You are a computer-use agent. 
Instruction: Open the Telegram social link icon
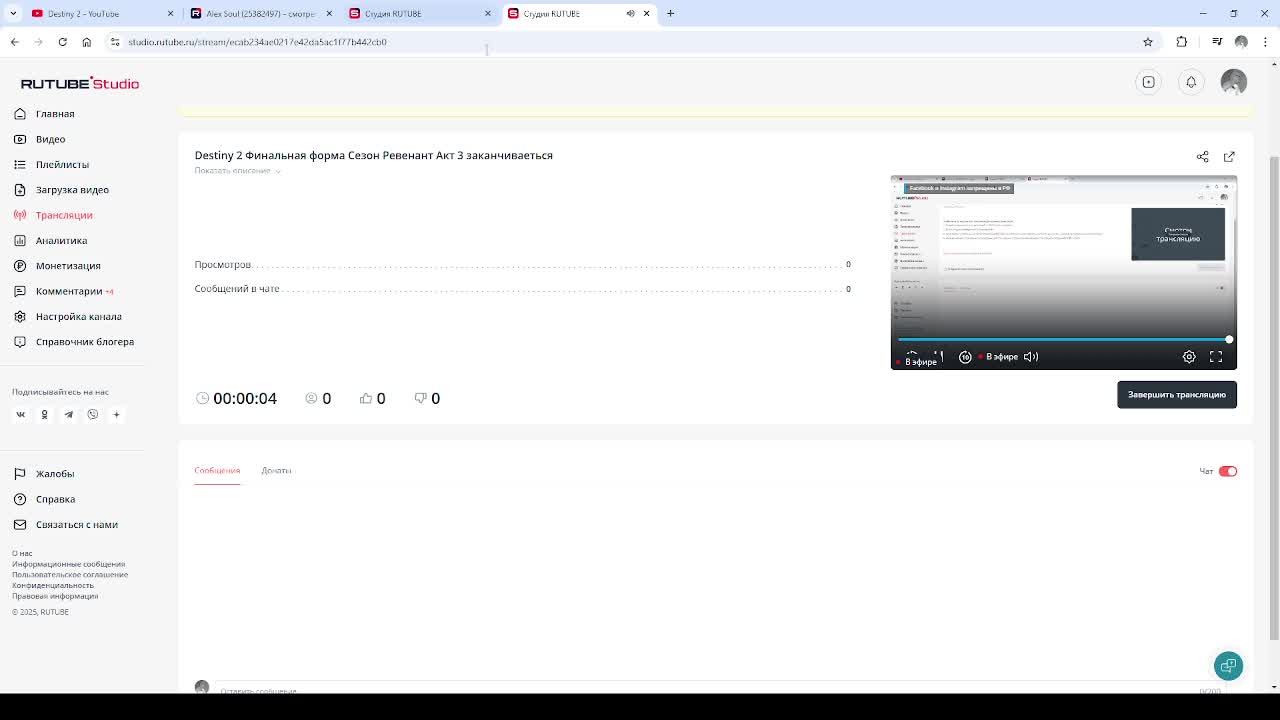coord(68,414)
